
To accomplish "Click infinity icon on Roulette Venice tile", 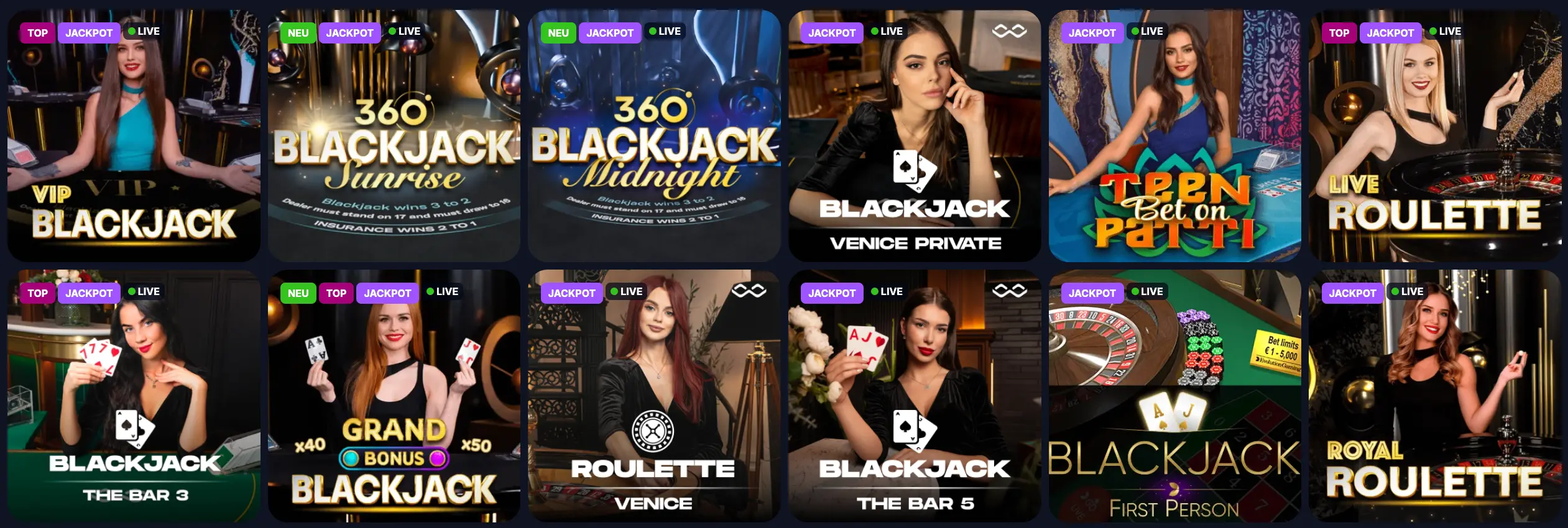I will [x=749, y=291].
